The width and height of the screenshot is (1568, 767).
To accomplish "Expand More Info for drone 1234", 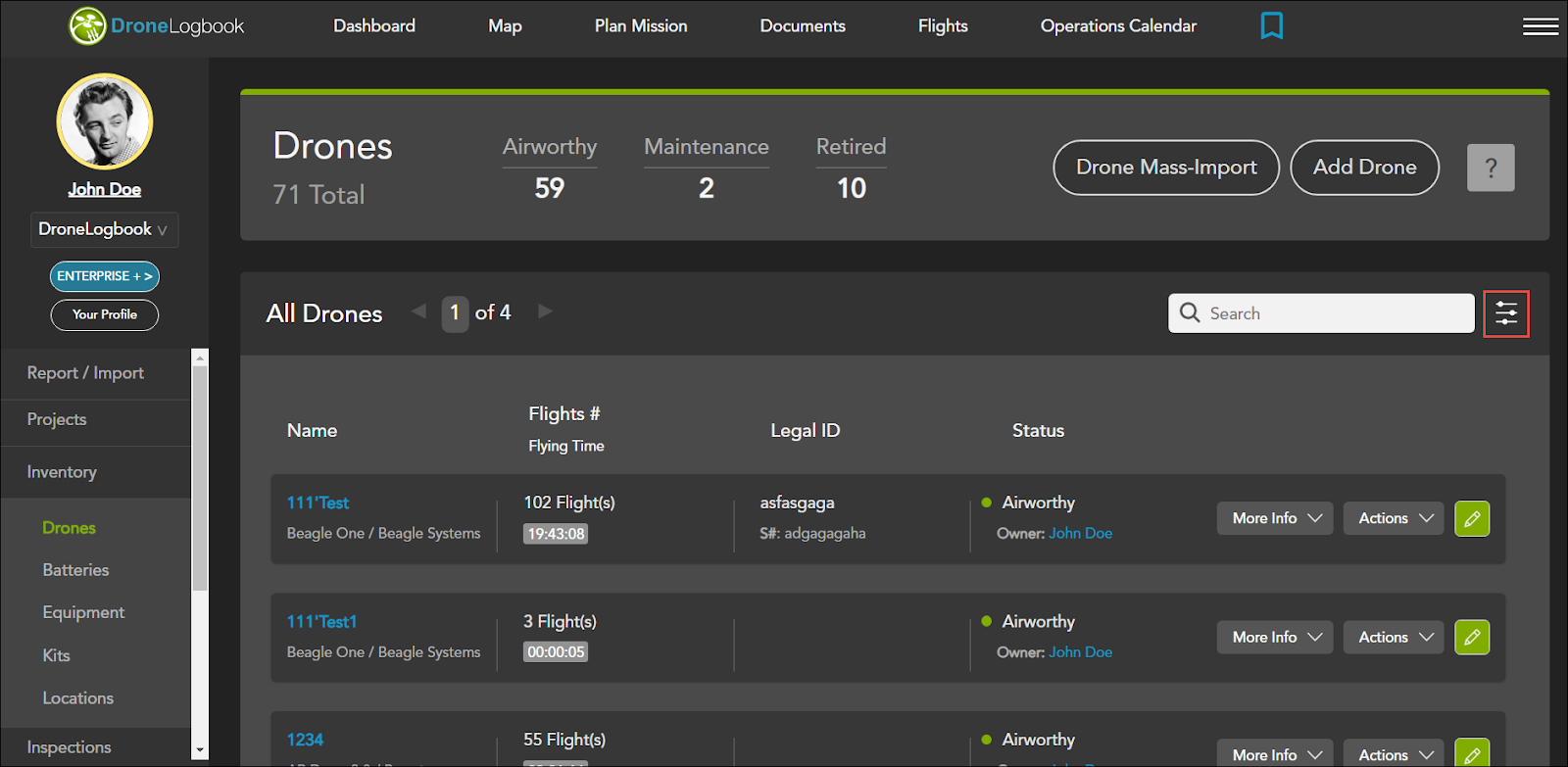I will (x=1275, y=753).
